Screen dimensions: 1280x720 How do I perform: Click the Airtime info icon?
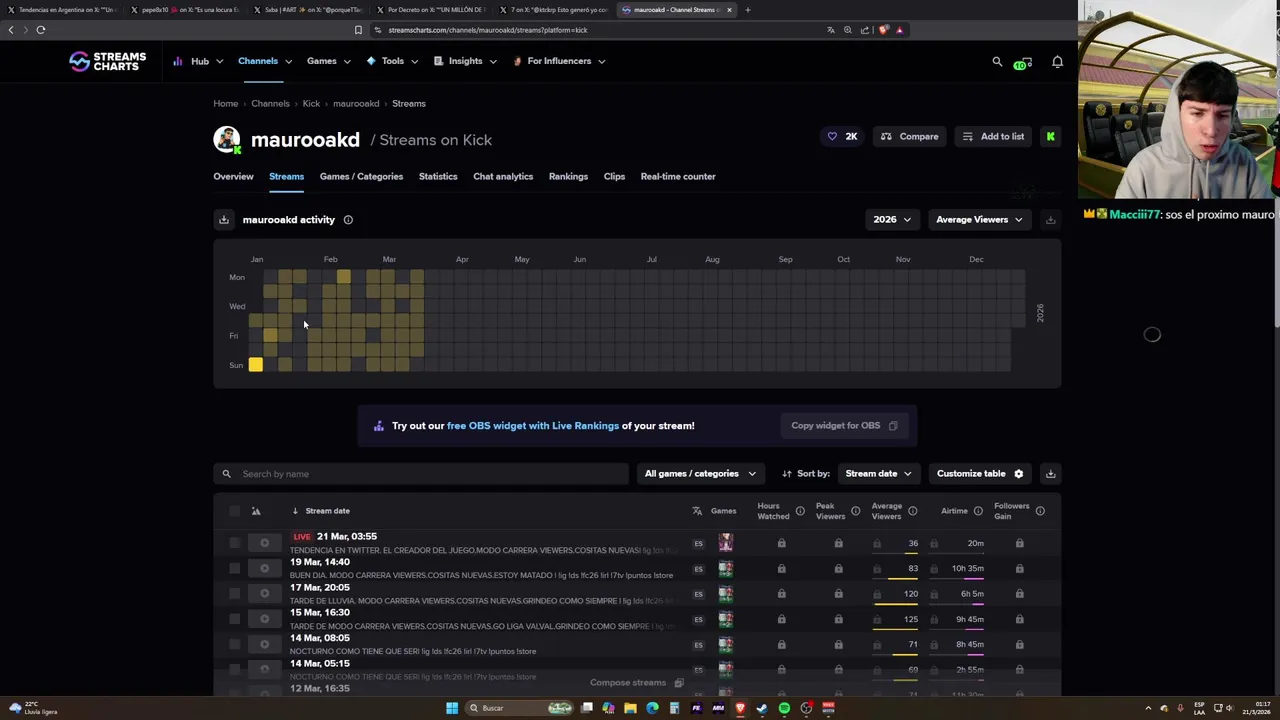[x=978, y=511]
